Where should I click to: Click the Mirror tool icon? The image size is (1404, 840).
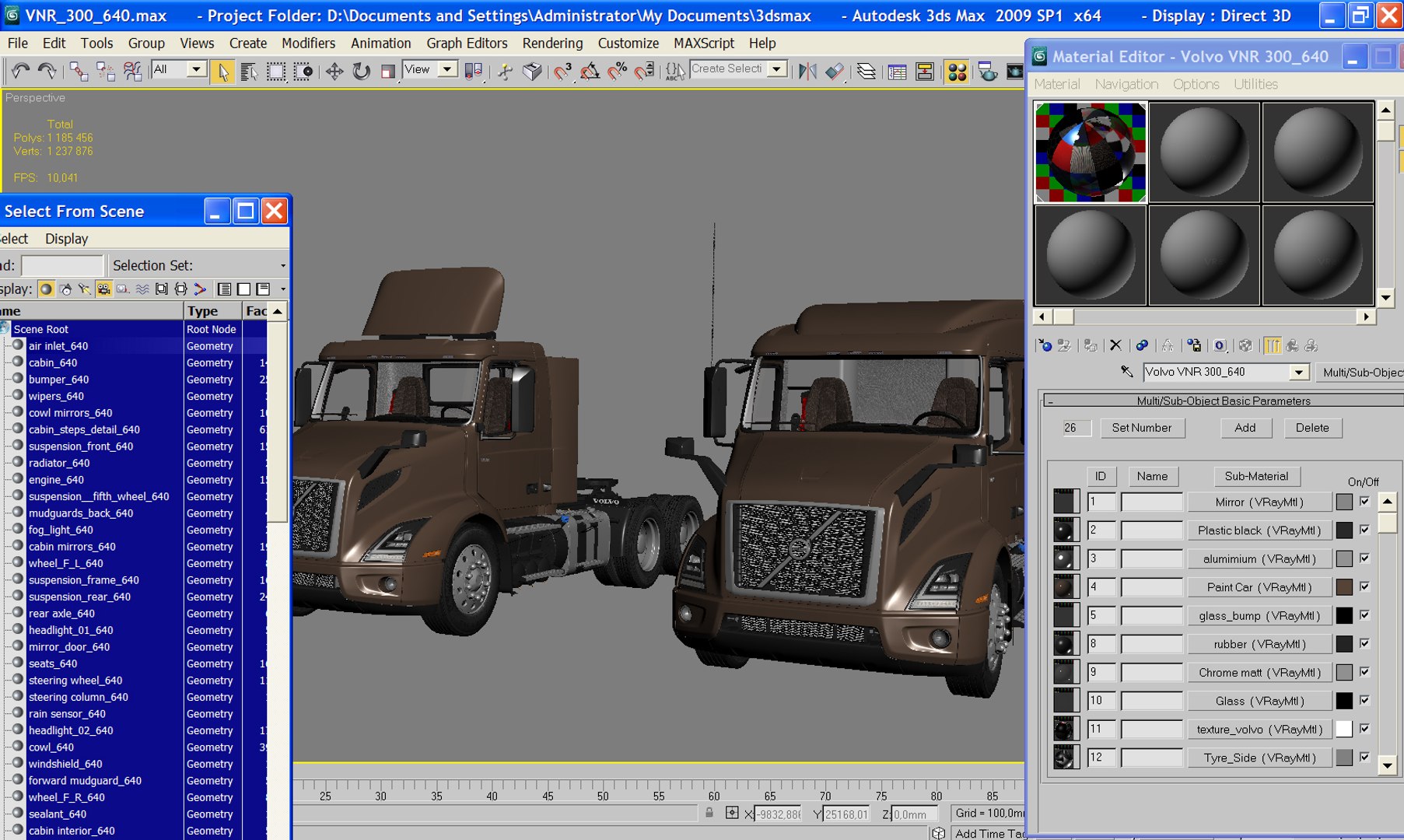click(x=807, y=72)
